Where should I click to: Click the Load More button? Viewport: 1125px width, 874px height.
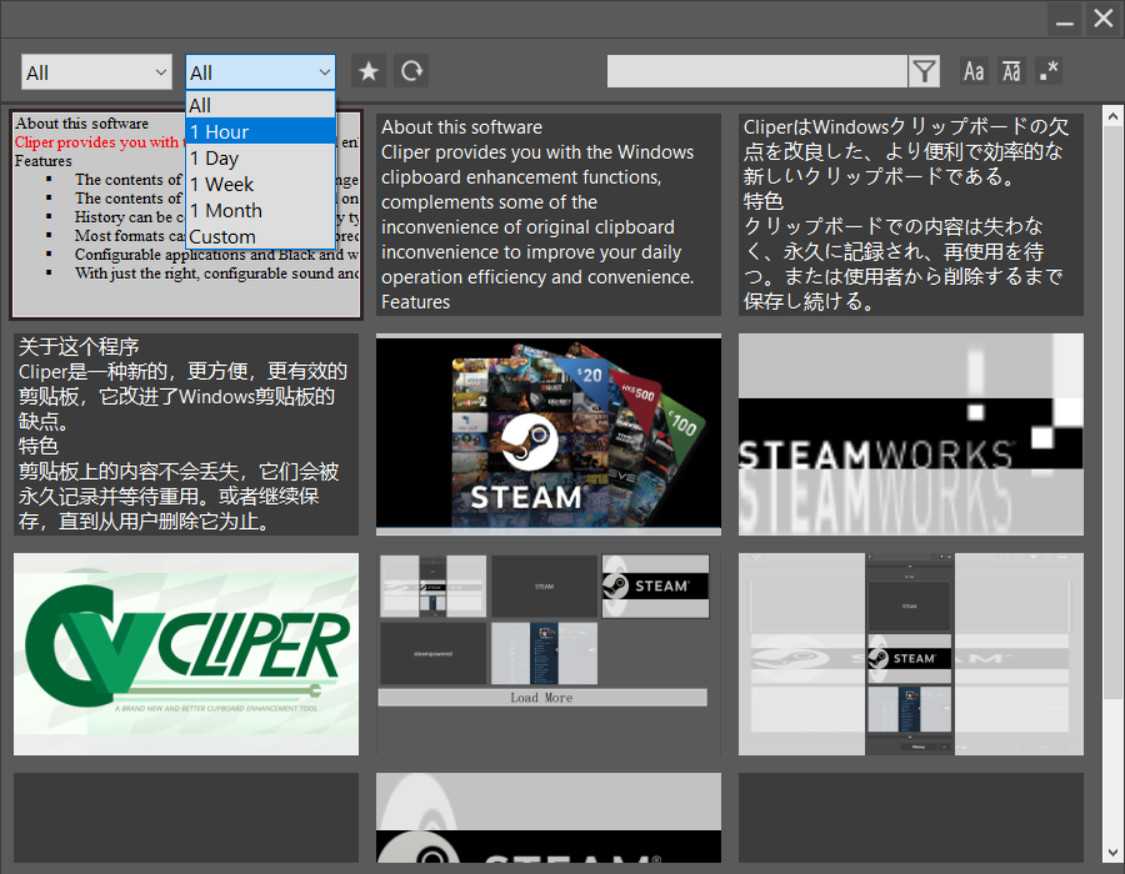coord(543,697)
